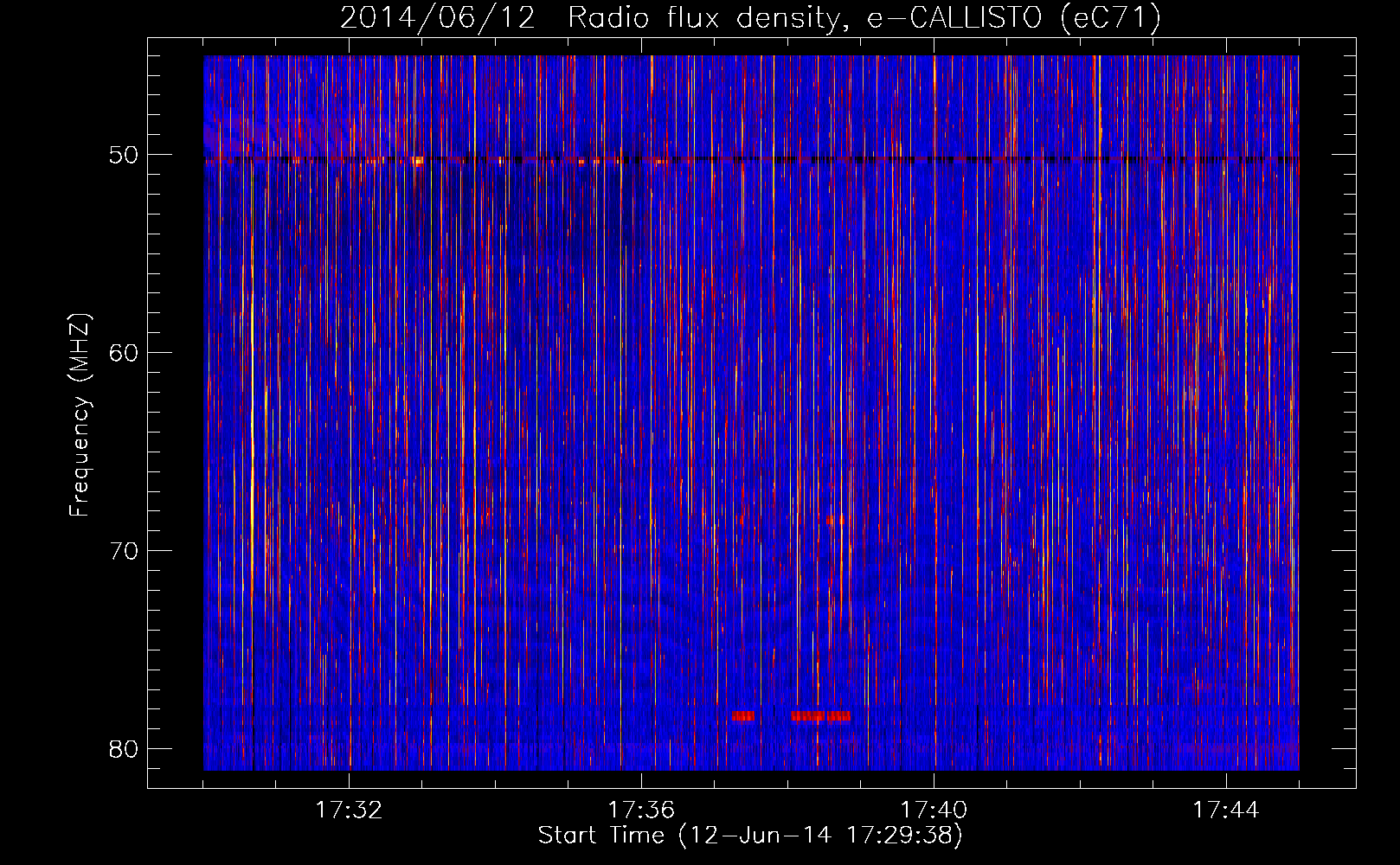Click the 50 MHz frequency tick label

124,155
